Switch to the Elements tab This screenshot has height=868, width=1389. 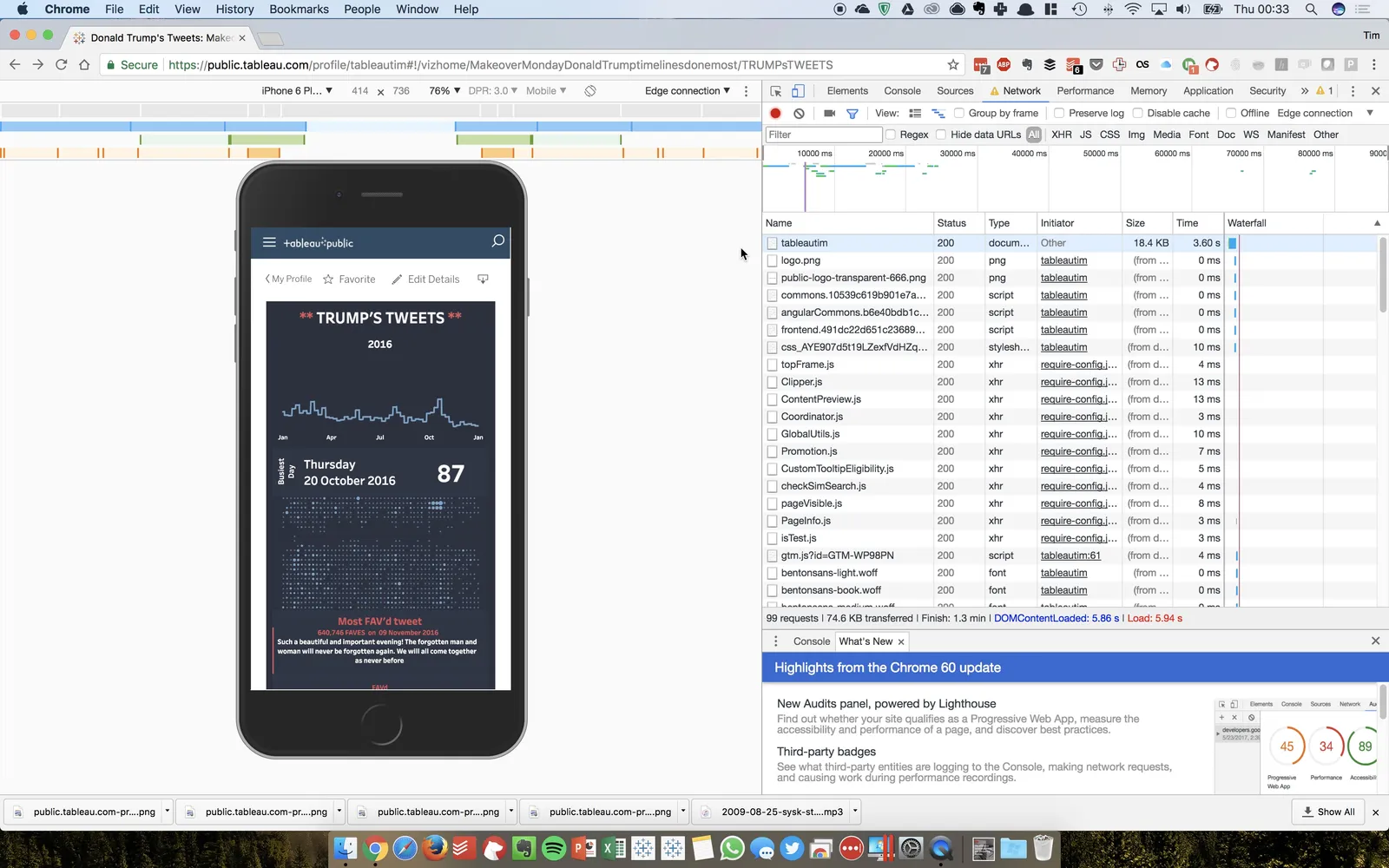(x=847, y=90)
